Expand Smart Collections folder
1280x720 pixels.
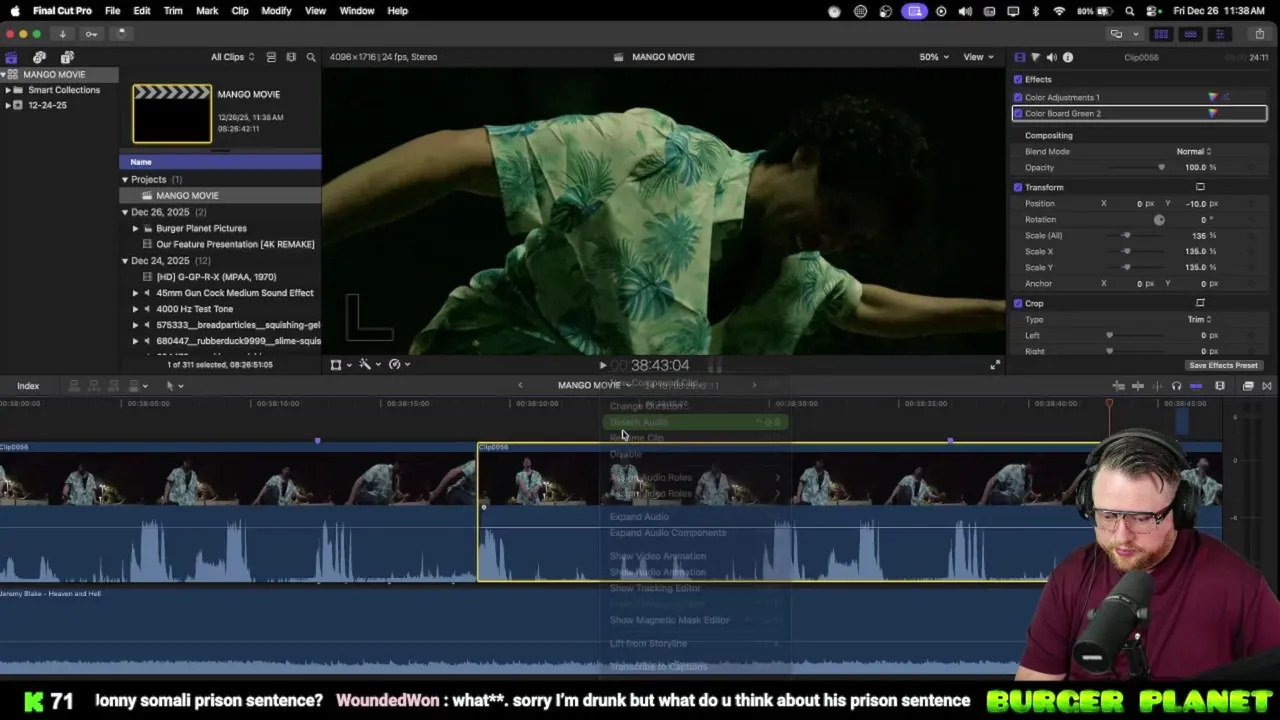[x=8, y=90]
